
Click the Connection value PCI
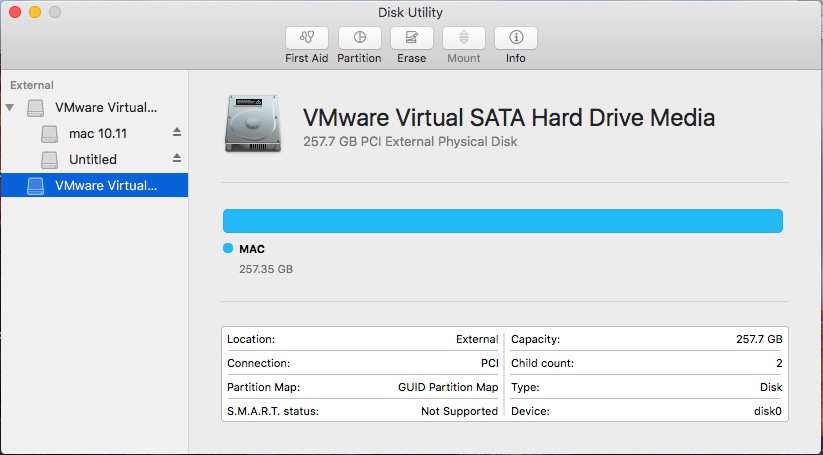tap(490, 363)
